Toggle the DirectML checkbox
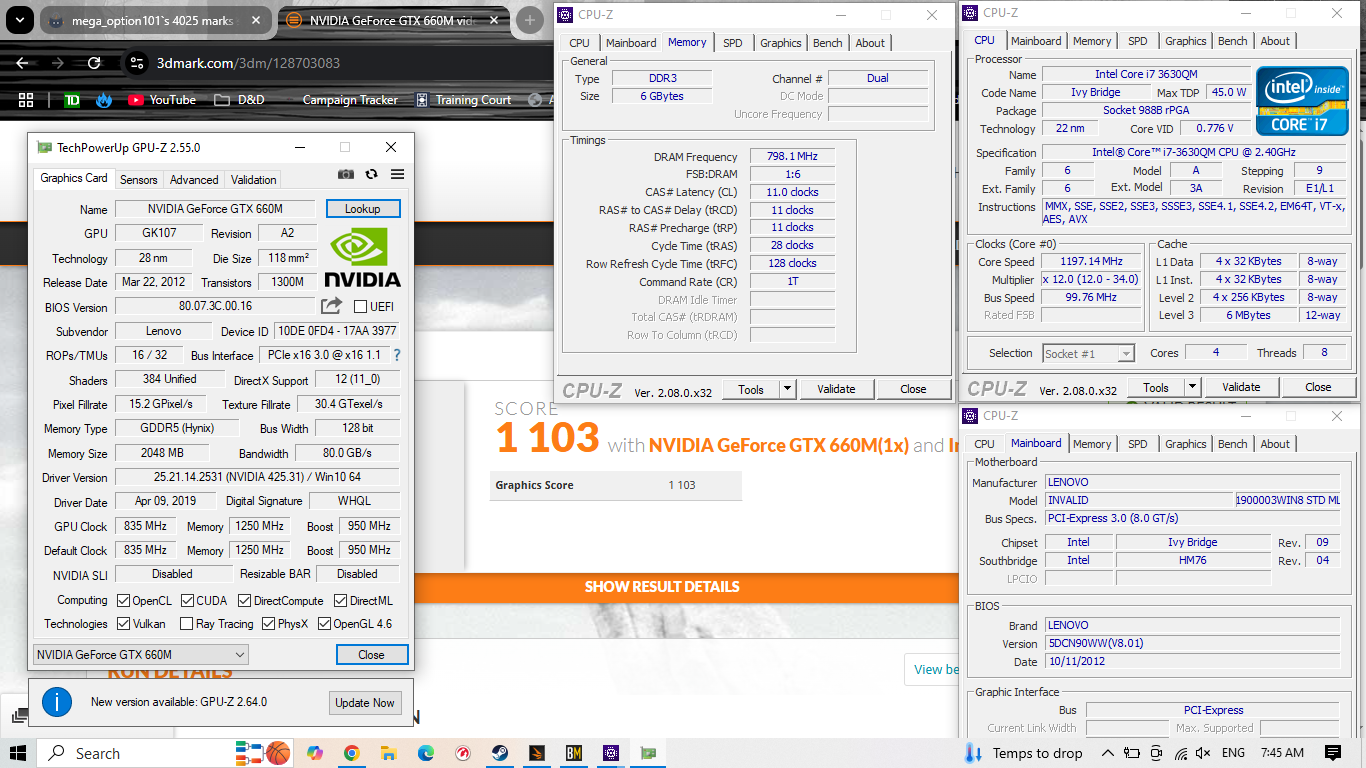The height and width of the screenshot is (768, 1366). point(341,601)
